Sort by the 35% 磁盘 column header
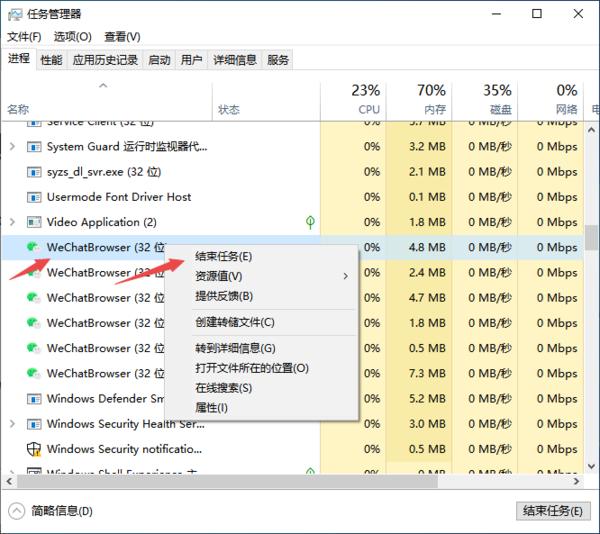 point(485,101)
